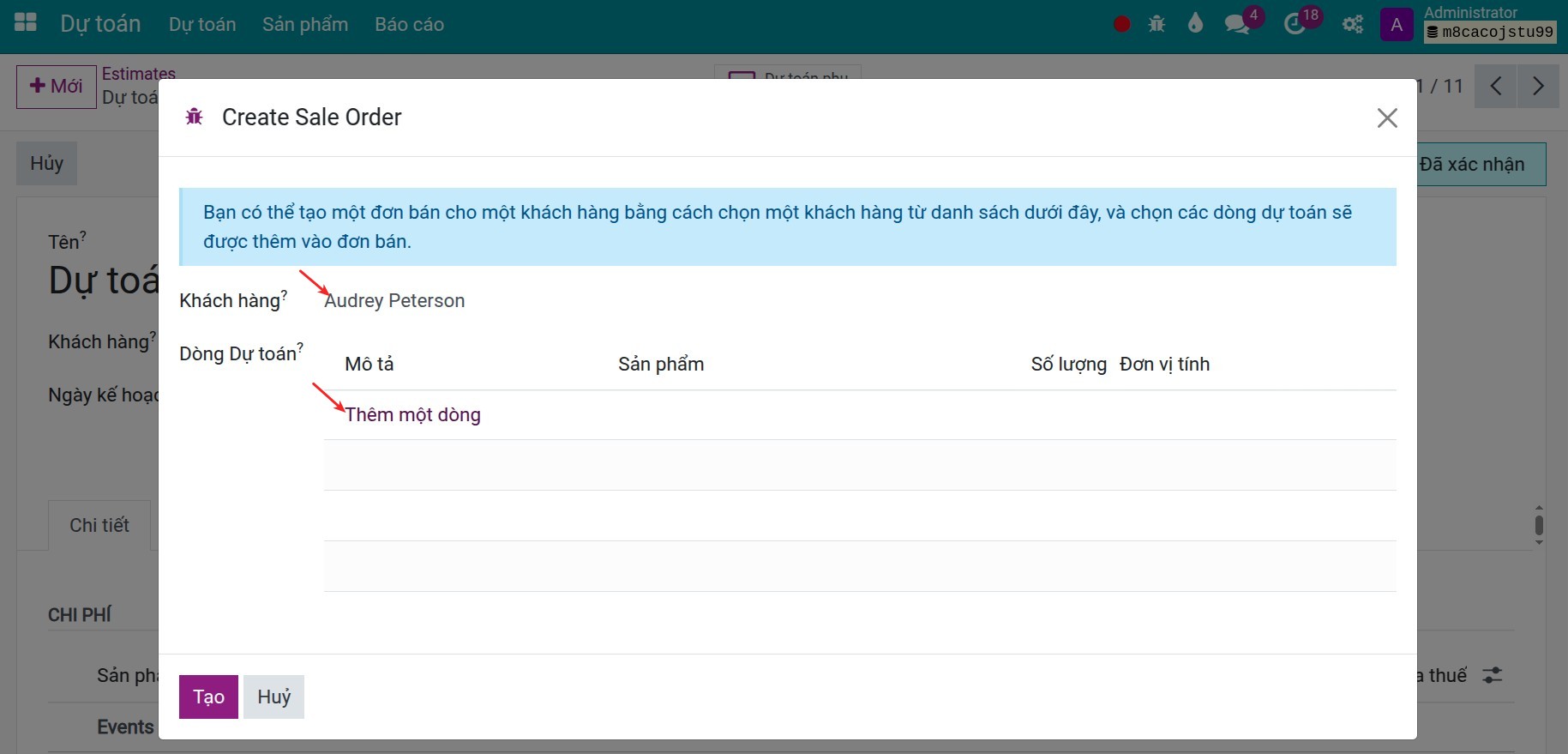Screen dimensions: 1568x754
Task: Open the debug bug icon in navbar
Action: 1156,24
